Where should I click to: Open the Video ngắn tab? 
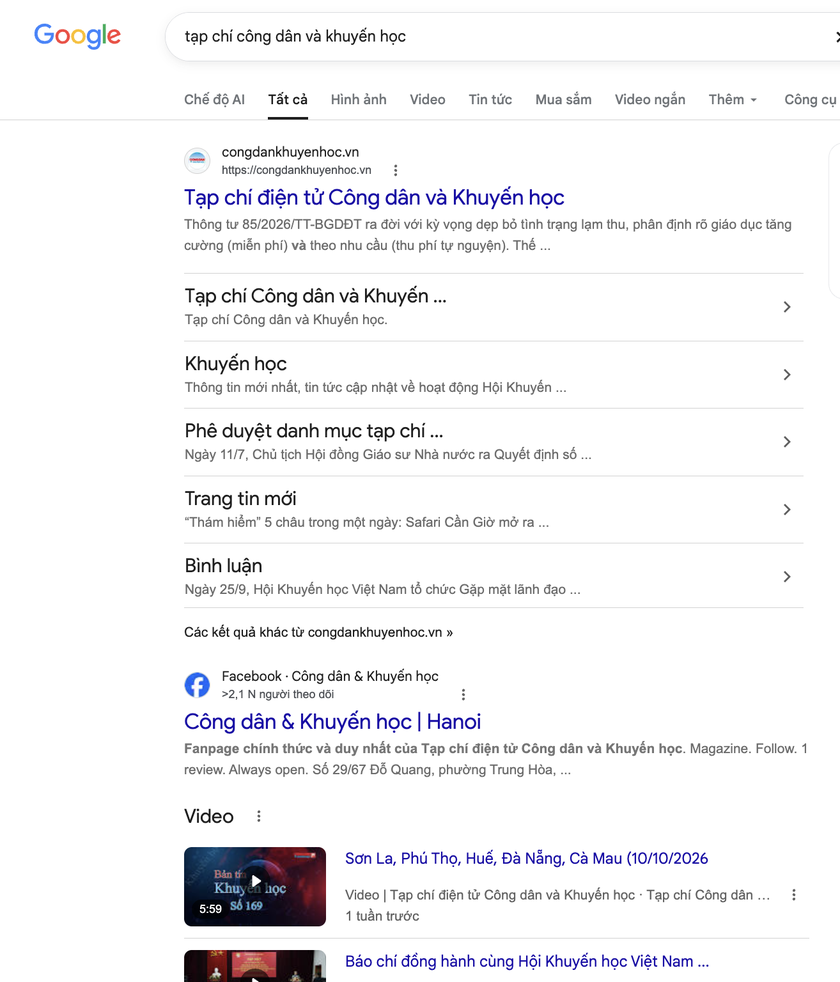tap(650, 100)
